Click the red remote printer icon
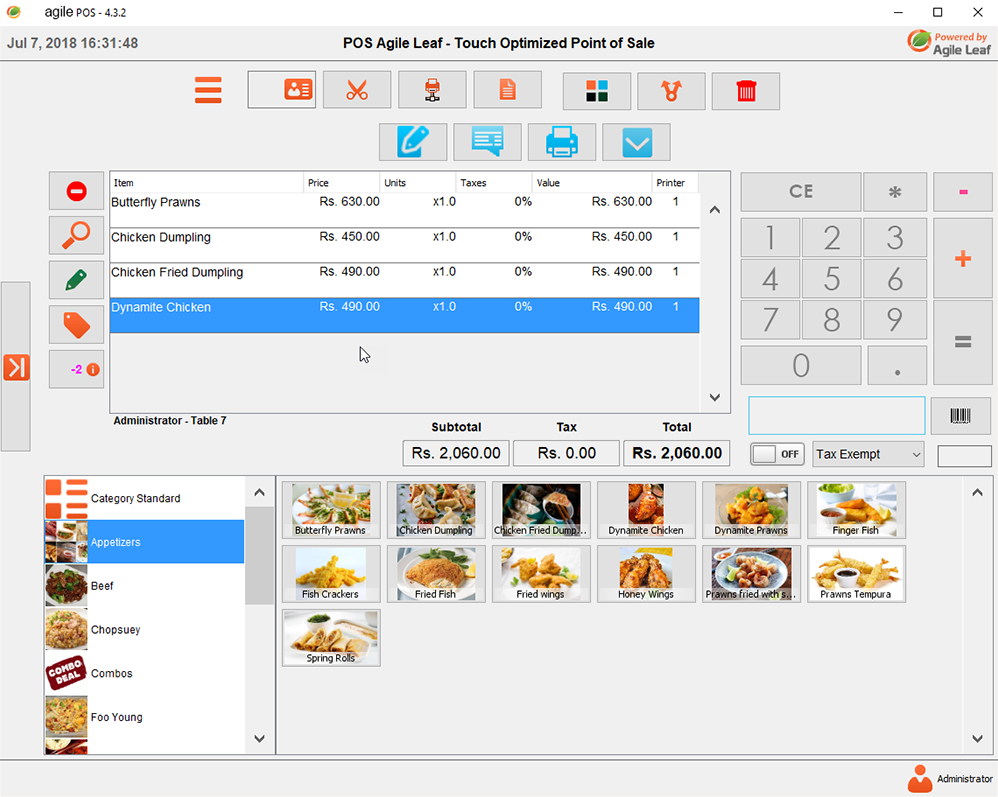 pos(432,90)
